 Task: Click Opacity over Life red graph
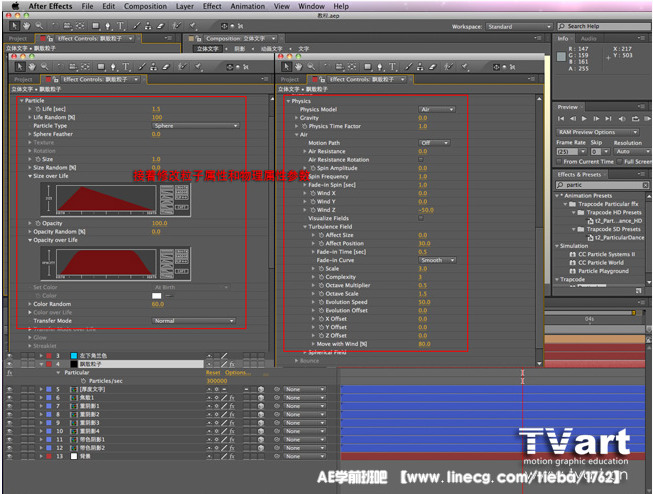(x=106, y=263)
